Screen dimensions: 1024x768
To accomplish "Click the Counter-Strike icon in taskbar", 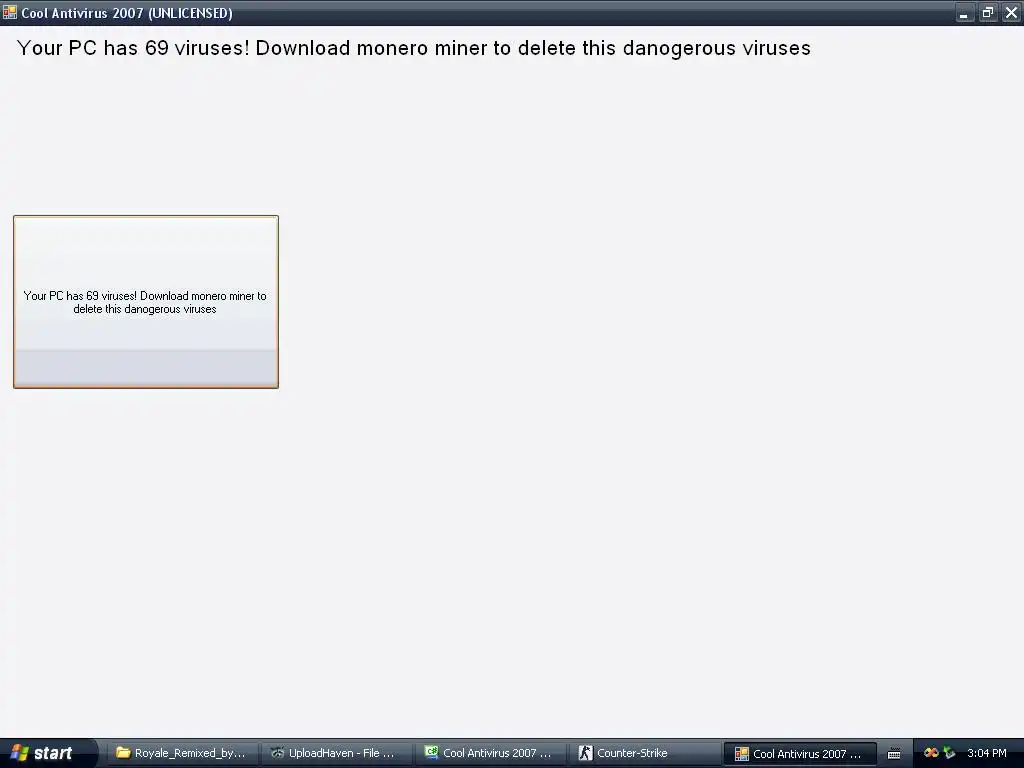I will pyautogui.click(x=585, y=753).
